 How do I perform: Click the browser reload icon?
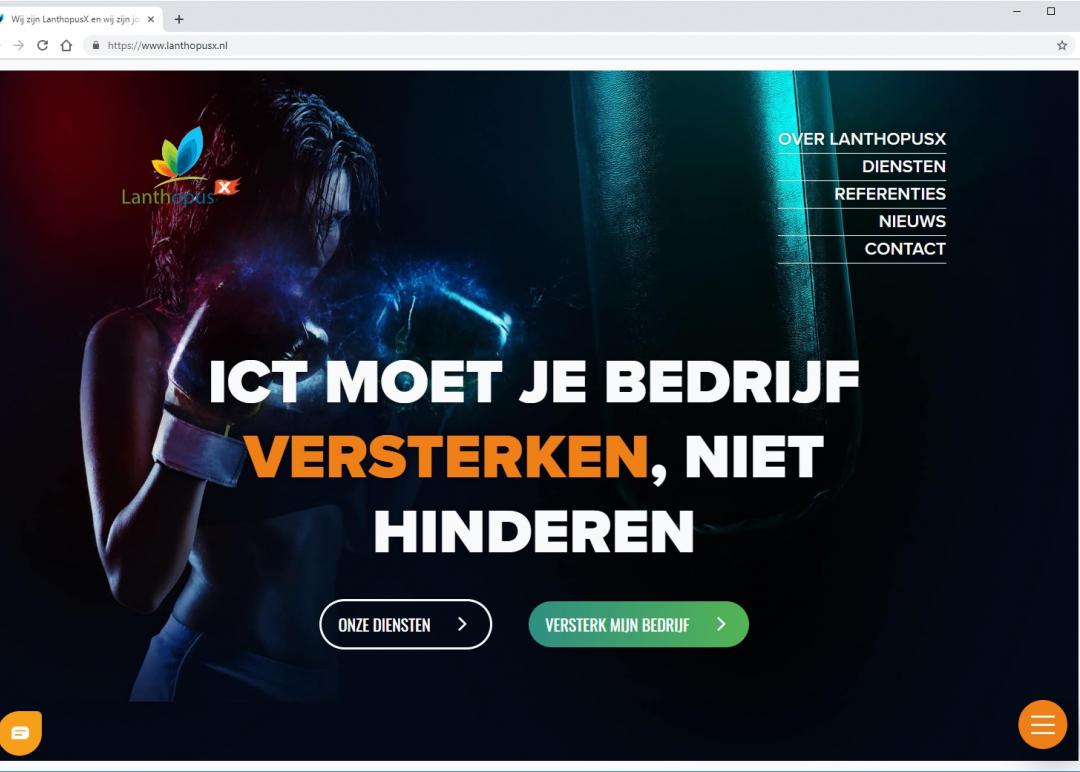[42, 45]
